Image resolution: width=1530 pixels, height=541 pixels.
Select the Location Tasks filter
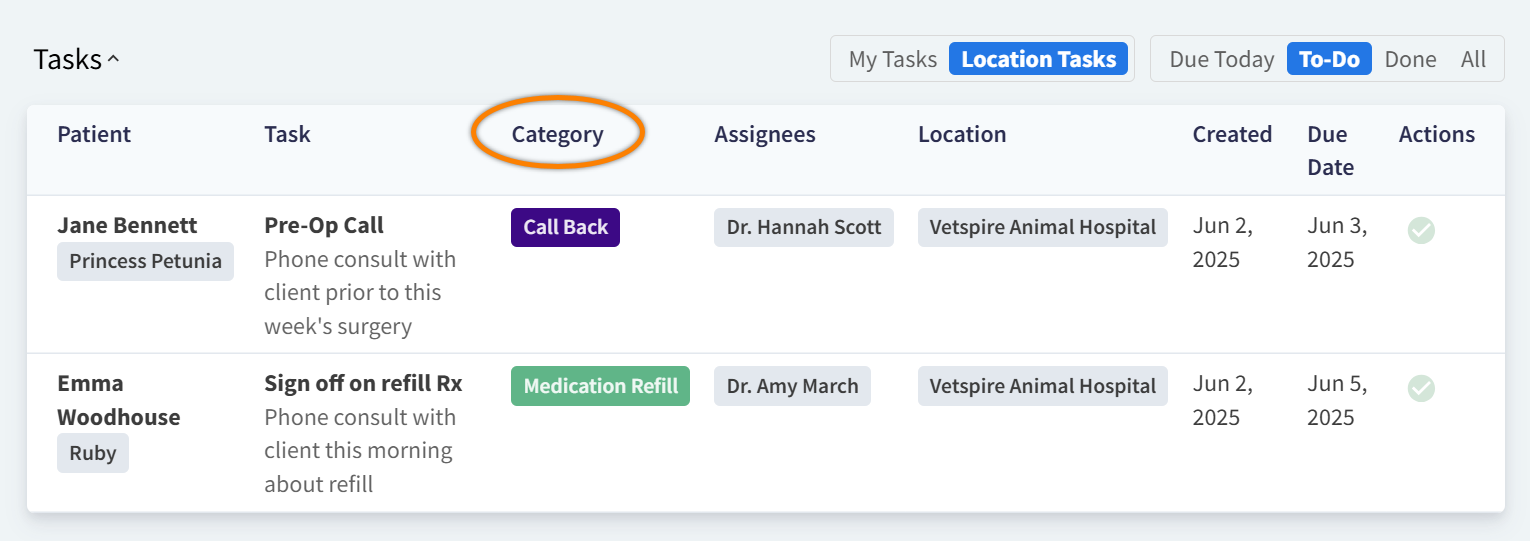(x=1038, y=59)
